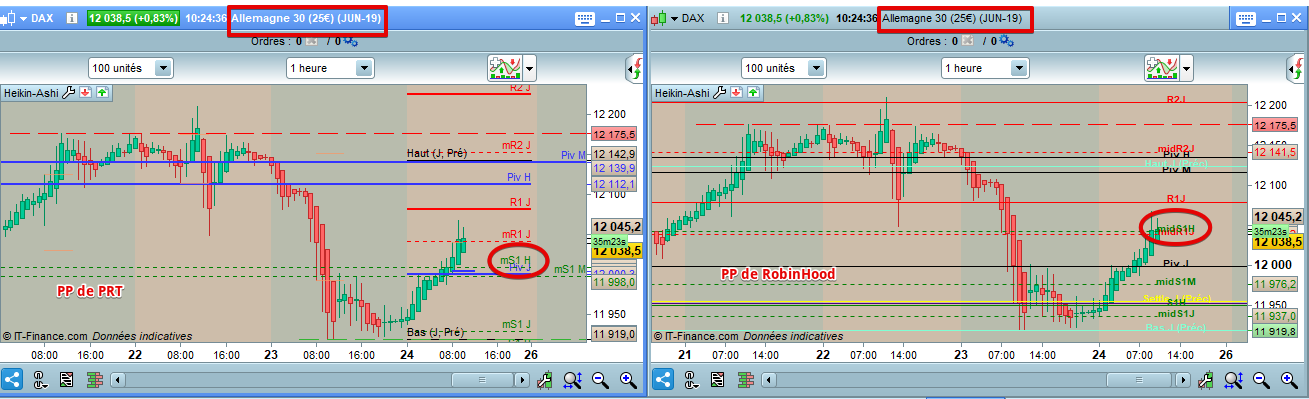Click the indicators button in right chart toolbar
The image size is (1309, 399).
click(x=1161, y=68)
